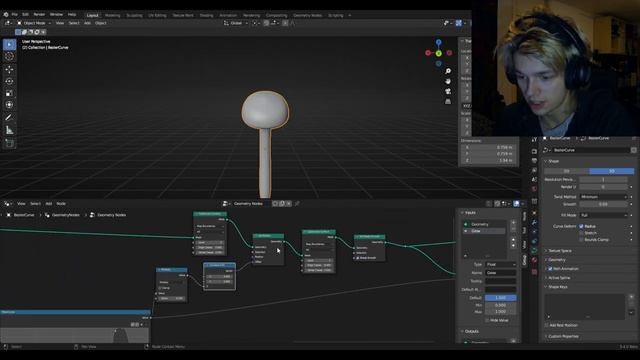Adjust the Smooth slider value

click(603, 204)
